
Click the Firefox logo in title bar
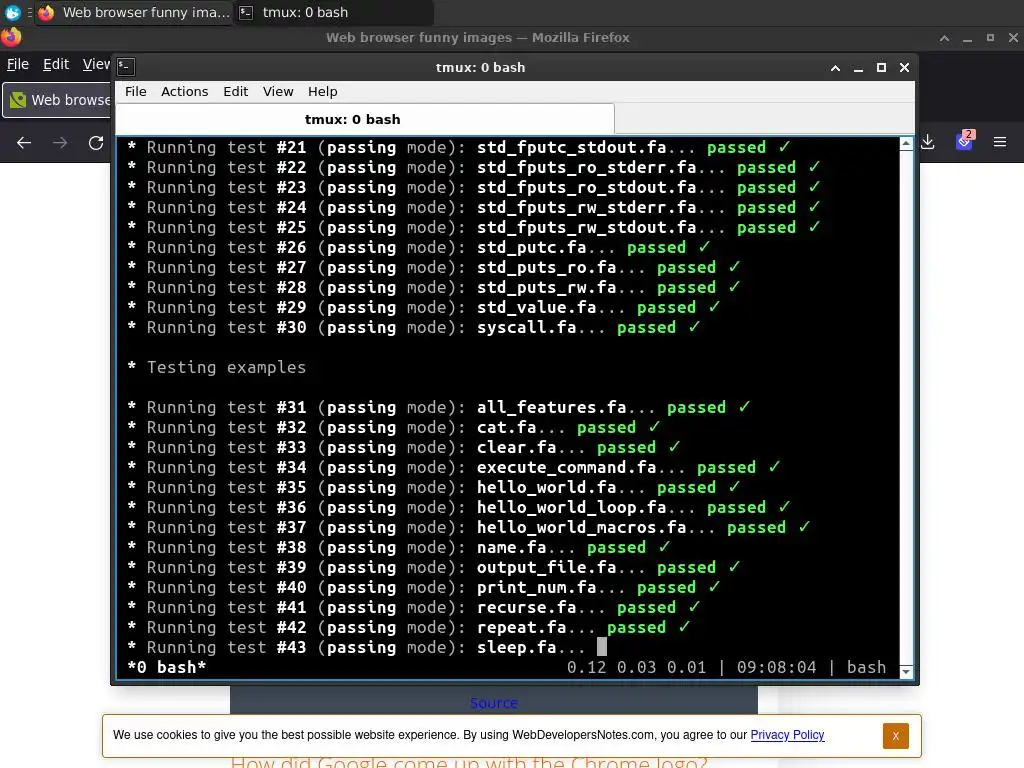pyautogui.click(x=11, y=37)
